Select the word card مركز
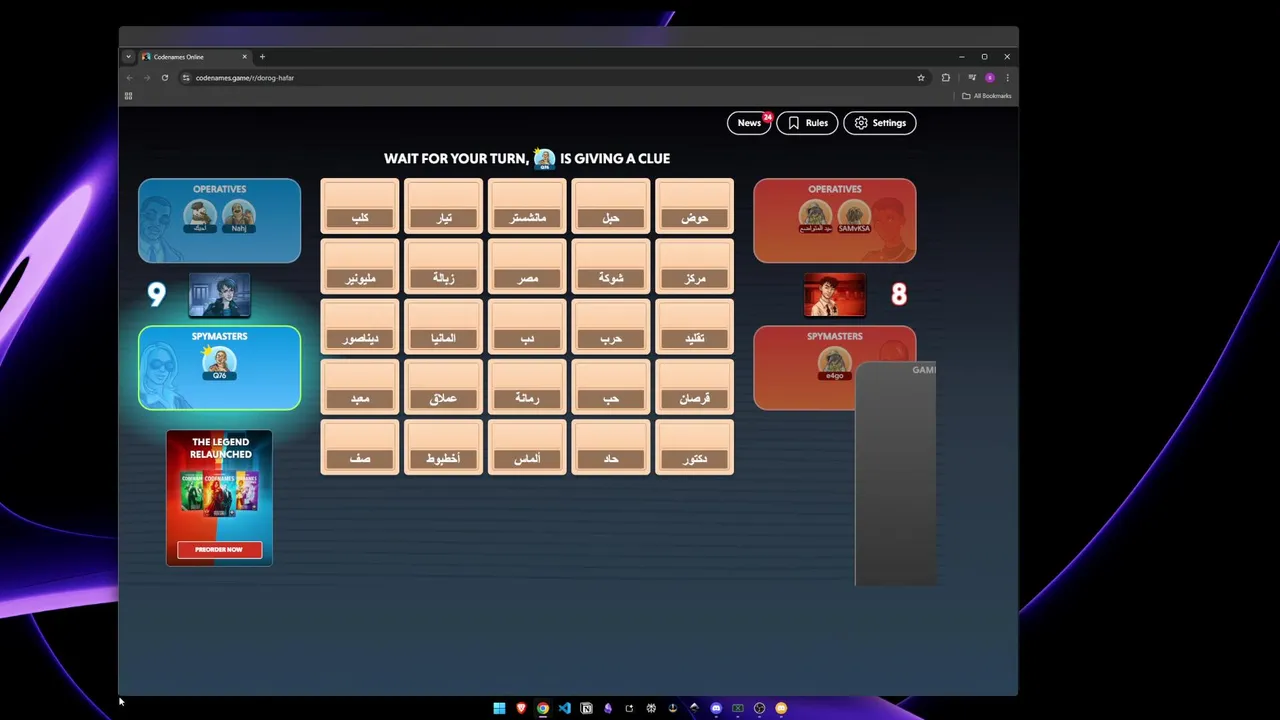This screenshot has height=720, width=1280. pos(694,266)
